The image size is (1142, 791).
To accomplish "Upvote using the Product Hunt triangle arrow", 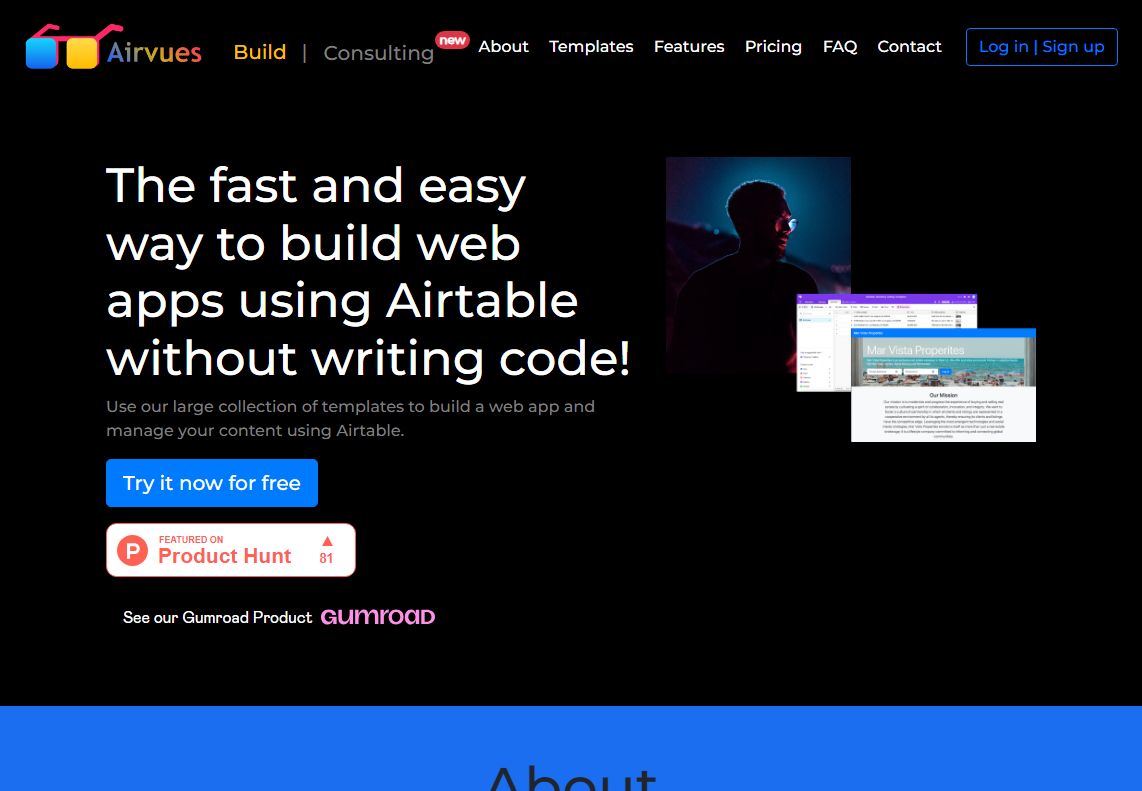I will pos(327,541).
